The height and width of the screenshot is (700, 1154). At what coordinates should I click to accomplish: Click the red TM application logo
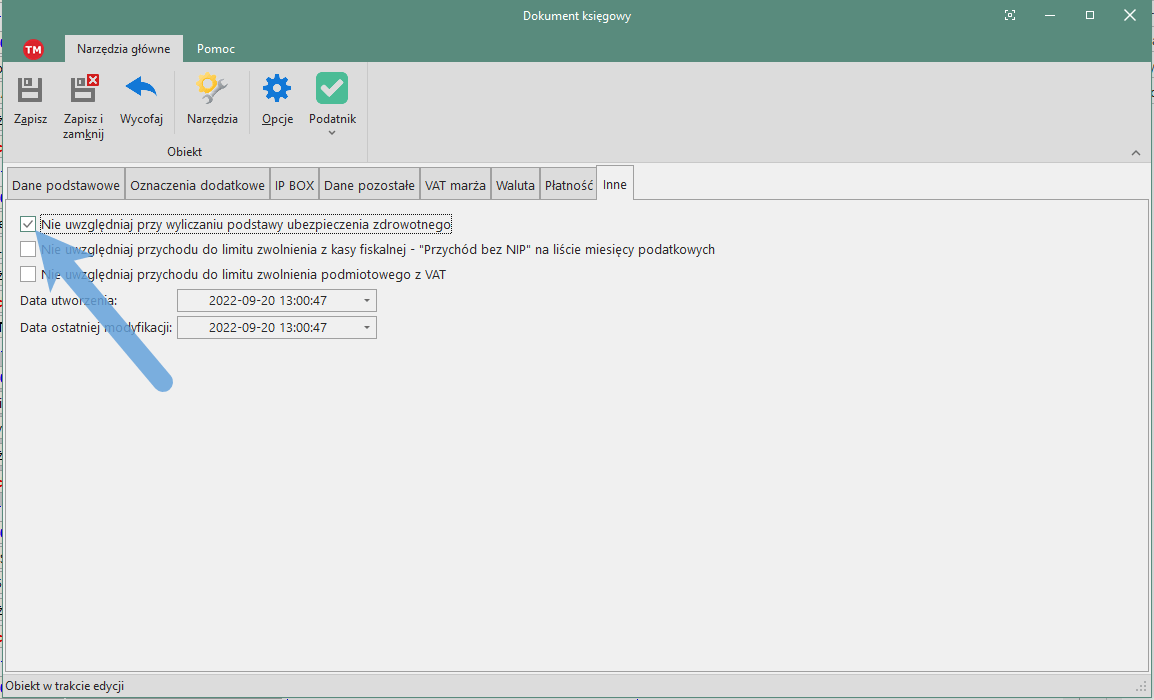pos(33,49)
